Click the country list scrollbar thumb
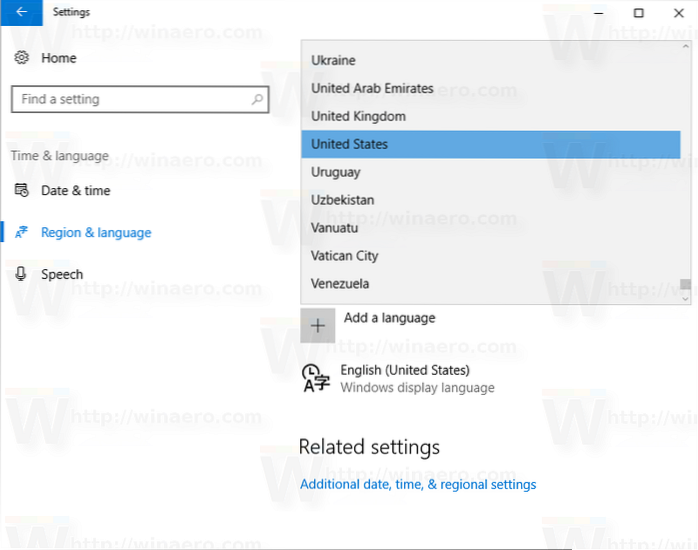Image resolution: width=698 pixels, height=550 pixels. (686, 284)
